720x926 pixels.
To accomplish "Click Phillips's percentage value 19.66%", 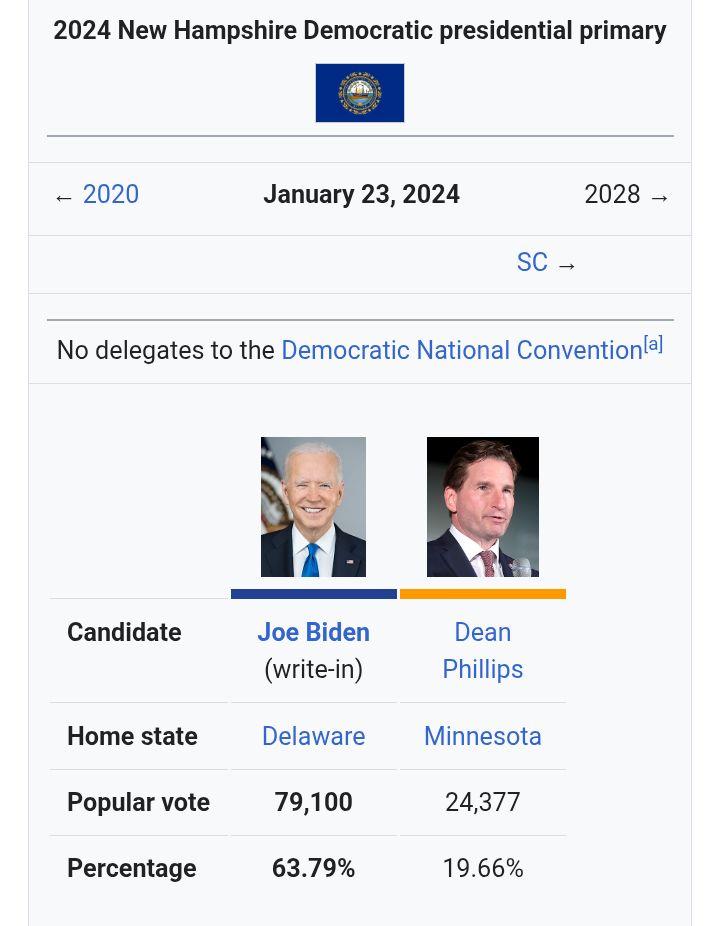I will point(483,869).
